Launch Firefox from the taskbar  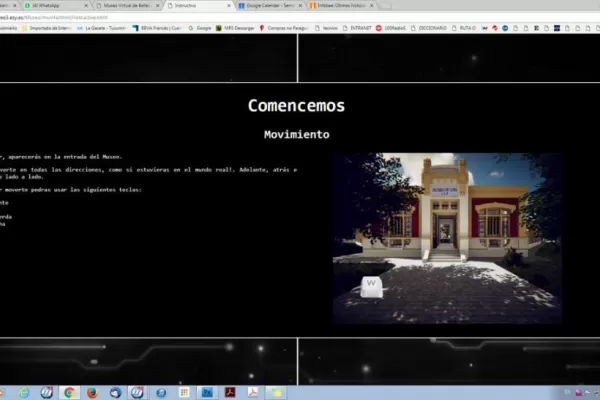click(x=92, y=393)
